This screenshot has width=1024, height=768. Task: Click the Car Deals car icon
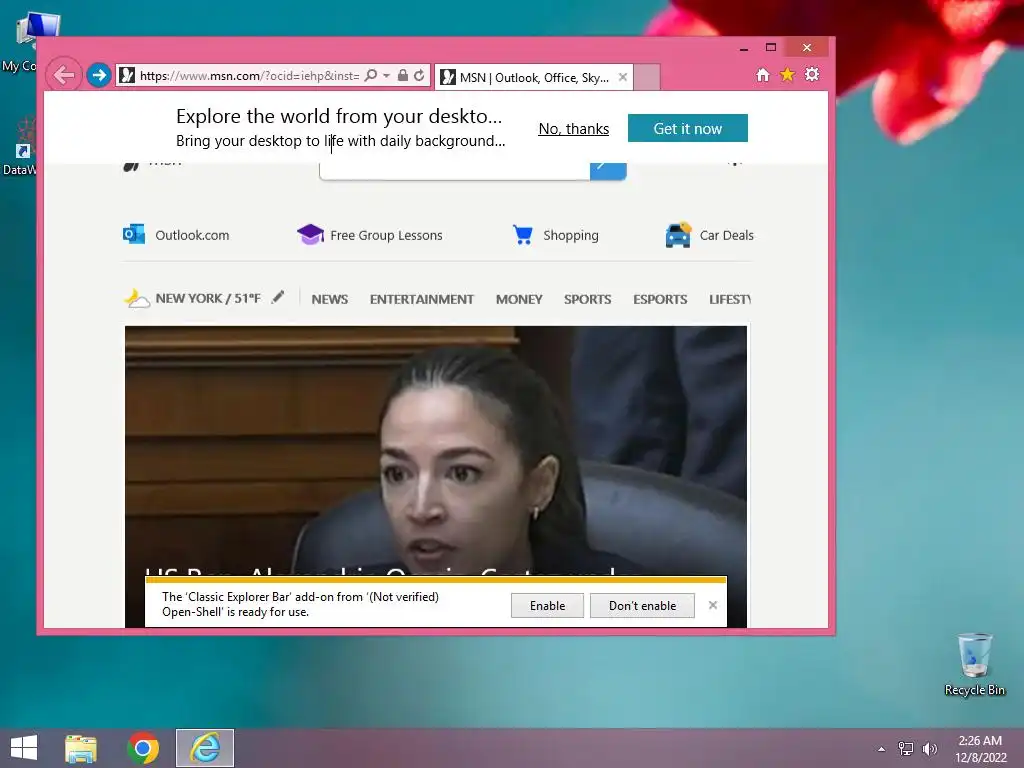(678, 234)
